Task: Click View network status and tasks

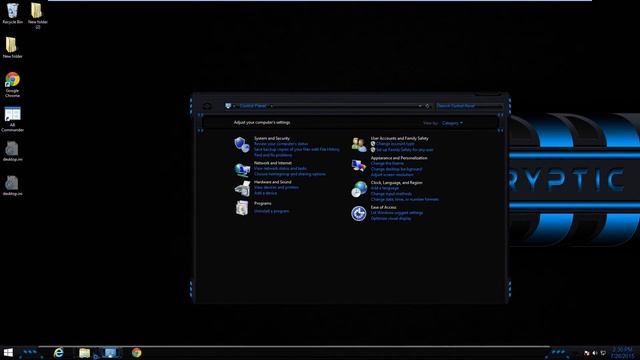Action: click(280, 169)
